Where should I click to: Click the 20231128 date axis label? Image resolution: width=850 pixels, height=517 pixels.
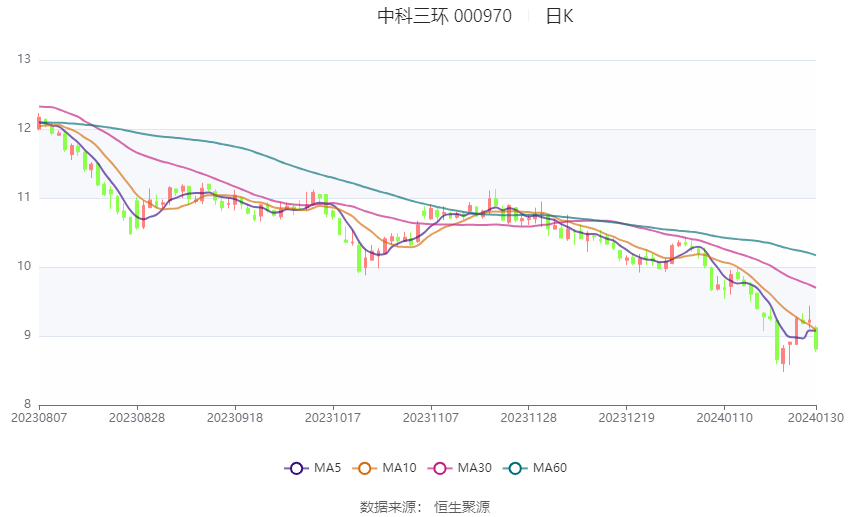point(529,418)
